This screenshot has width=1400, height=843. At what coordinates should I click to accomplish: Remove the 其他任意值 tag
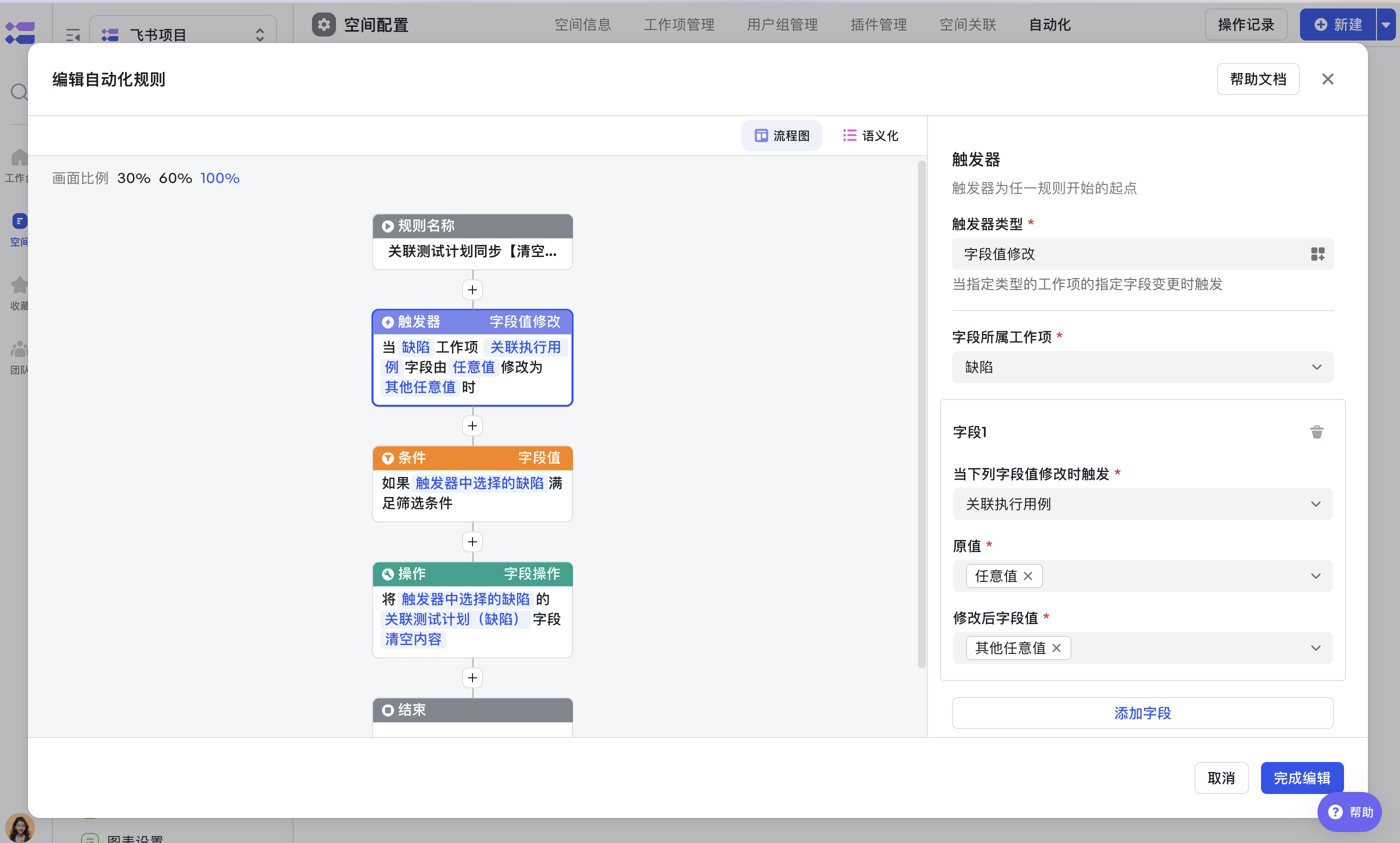[1056, 648]
